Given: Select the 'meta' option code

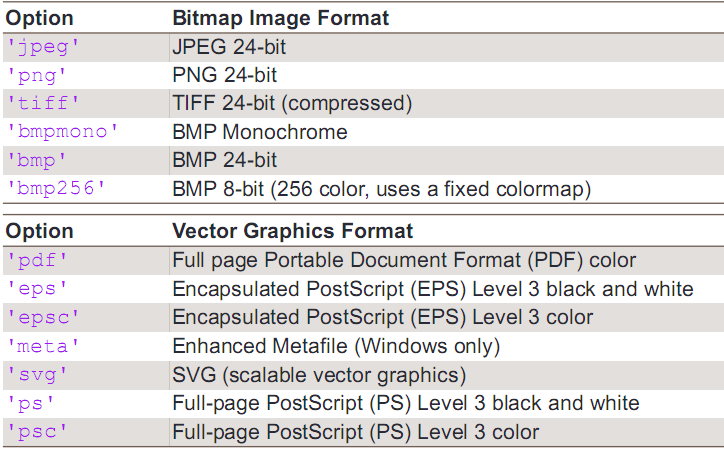Looking at the screenshot, I should pos(42,346).
